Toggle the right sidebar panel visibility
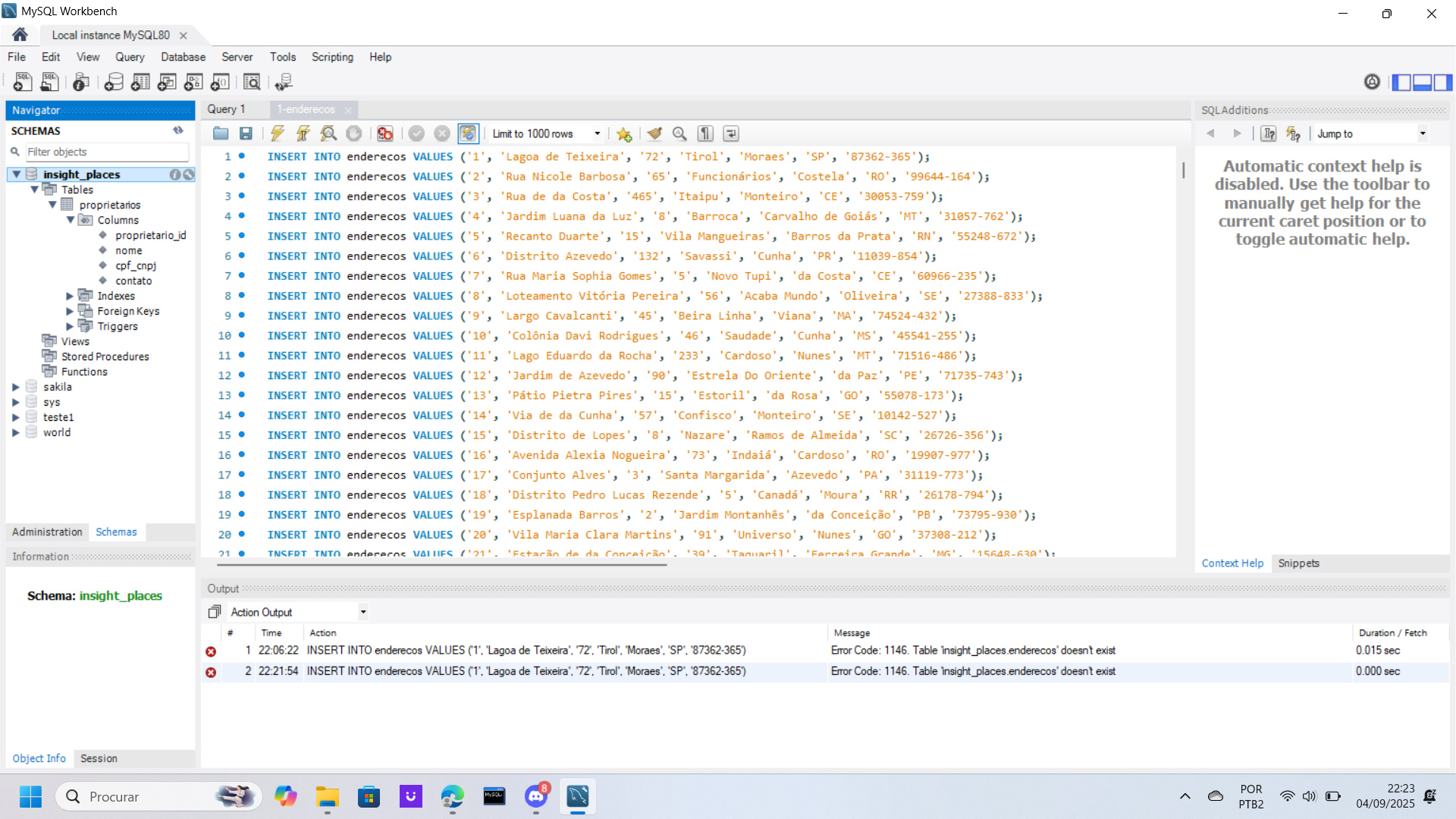1456x819 pixels. click(x=1442, y=82)
